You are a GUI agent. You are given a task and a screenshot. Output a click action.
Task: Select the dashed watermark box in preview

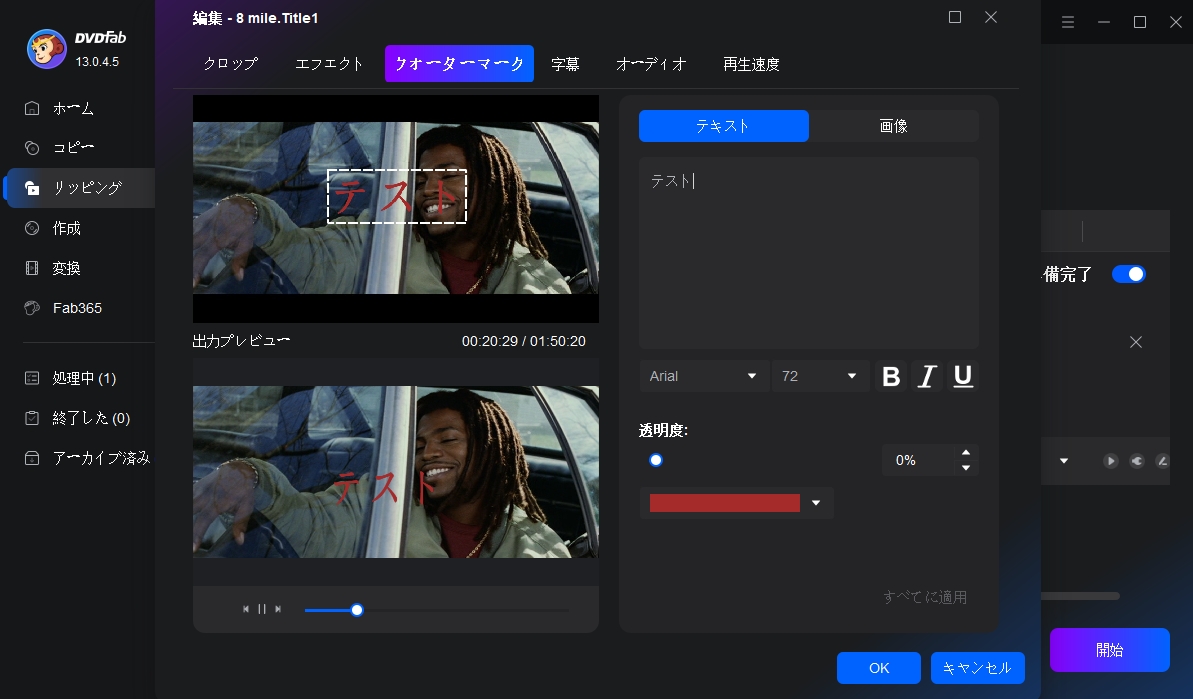coord(396,196)
